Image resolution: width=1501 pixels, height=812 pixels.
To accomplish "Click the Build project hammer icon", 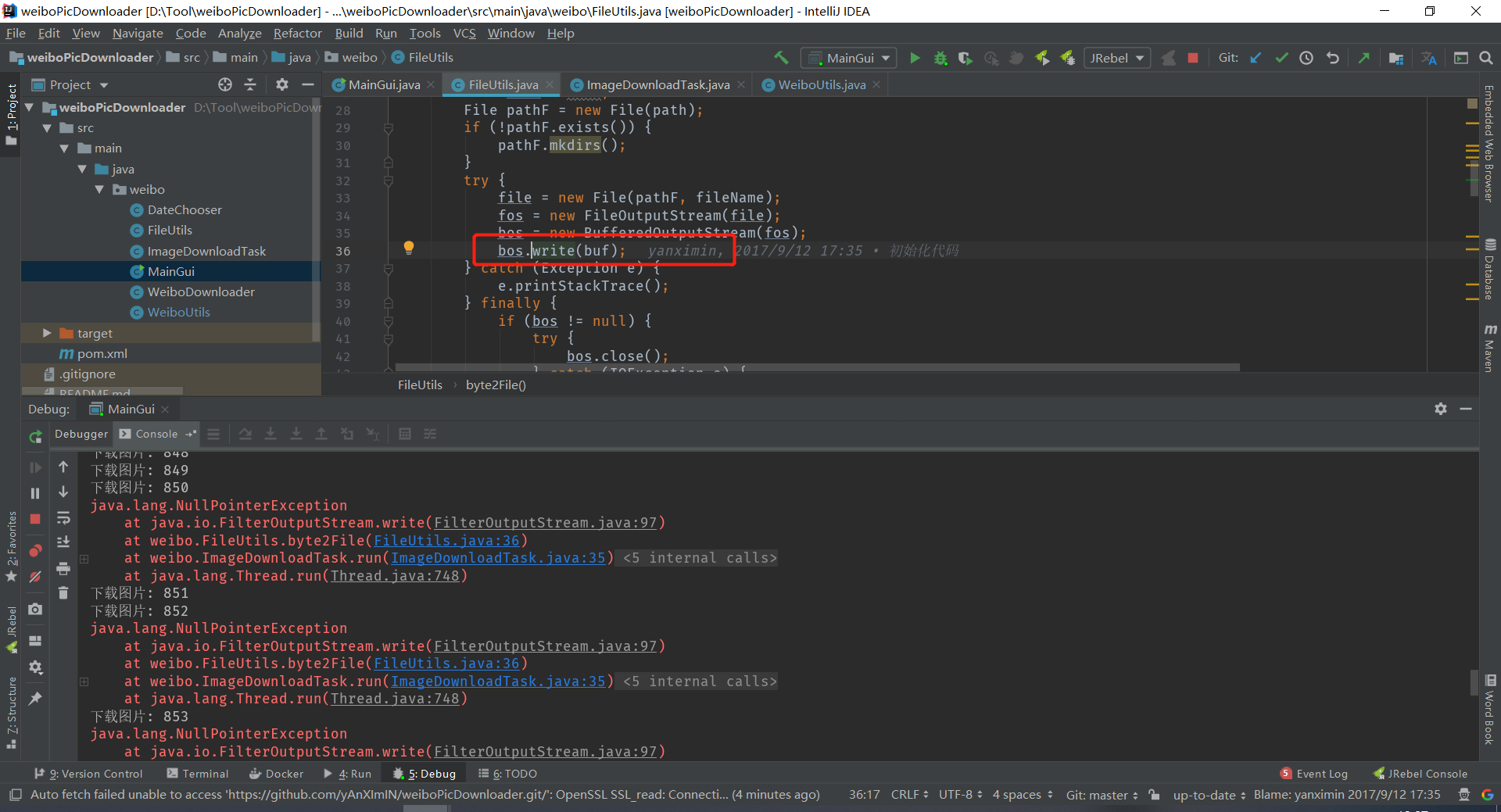I will click(781, 58).
